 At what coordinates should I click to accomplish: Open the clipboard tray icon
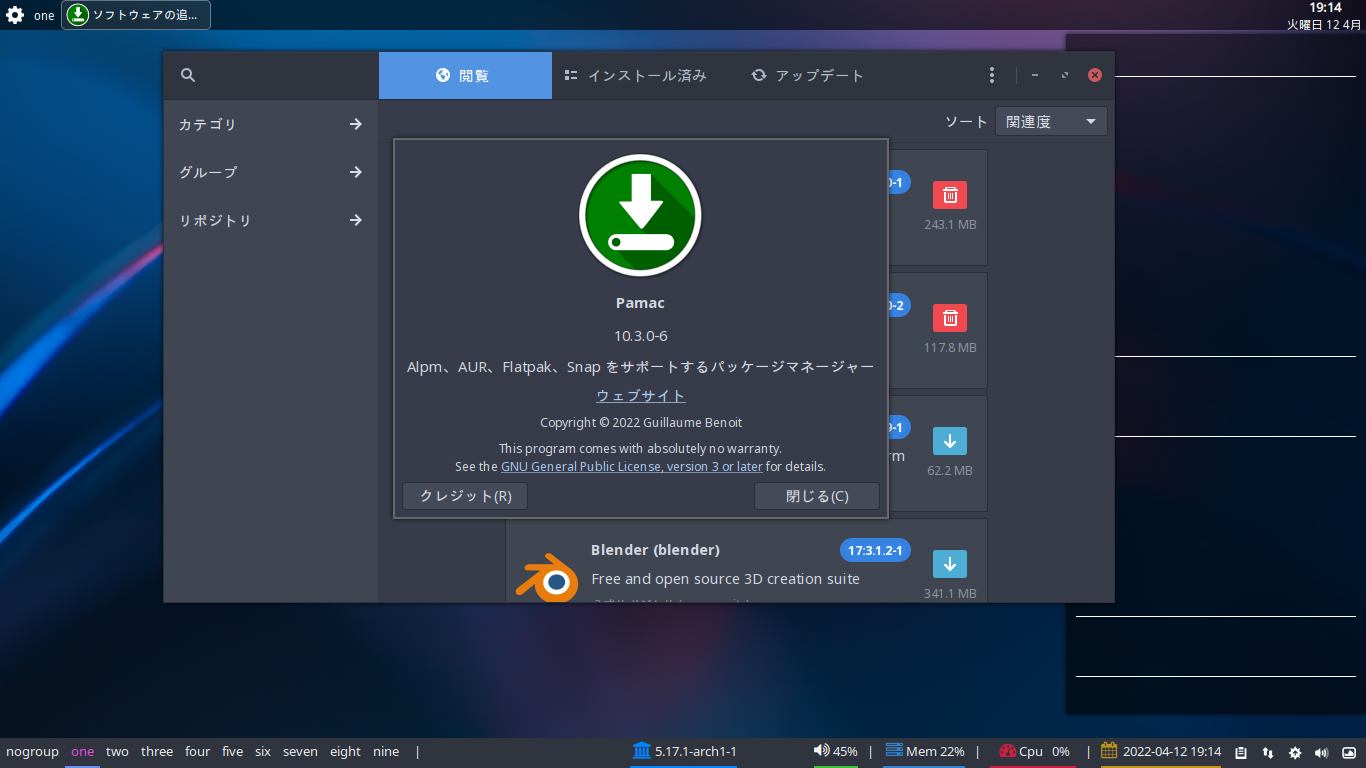[1241, 753]
